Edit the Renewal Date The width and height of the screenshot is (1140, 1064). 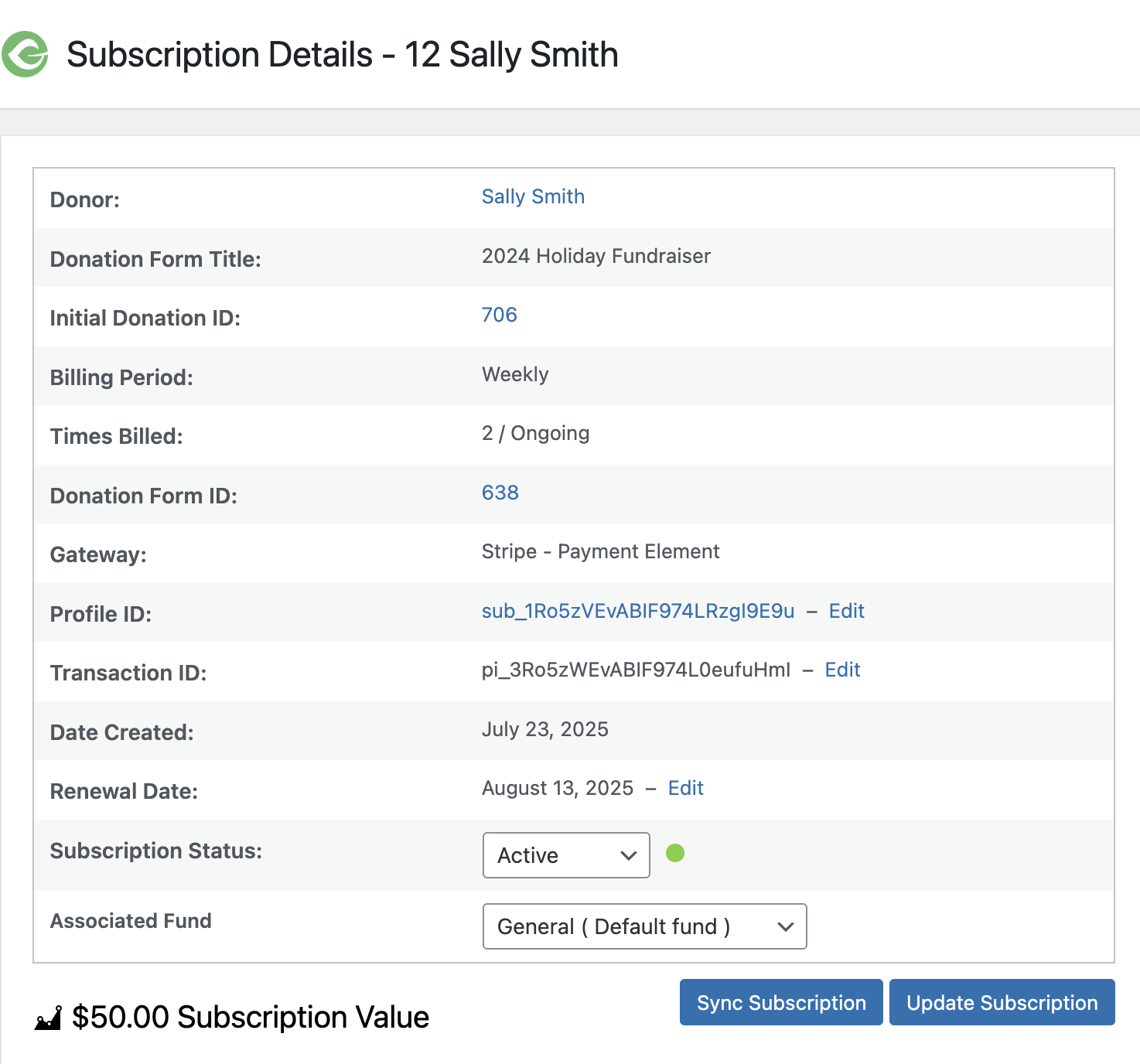click(x=685, y=788)
